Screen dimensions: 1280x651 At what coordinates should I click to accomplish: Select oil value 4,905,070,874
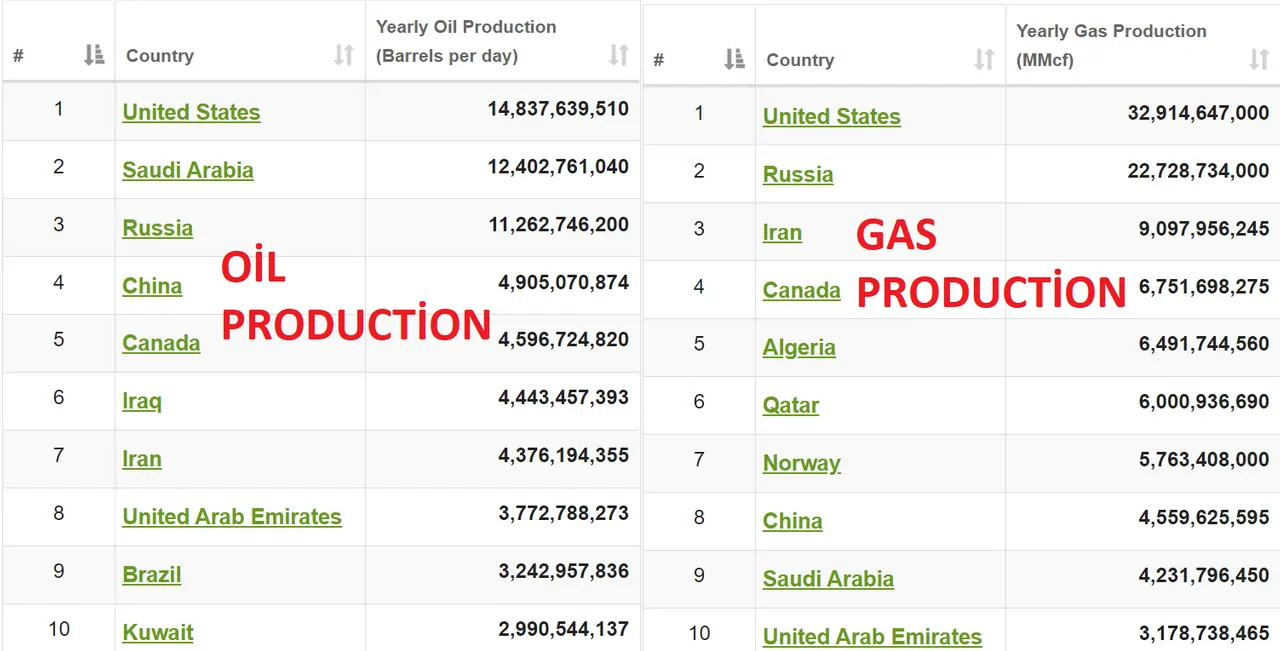point(563,282)
